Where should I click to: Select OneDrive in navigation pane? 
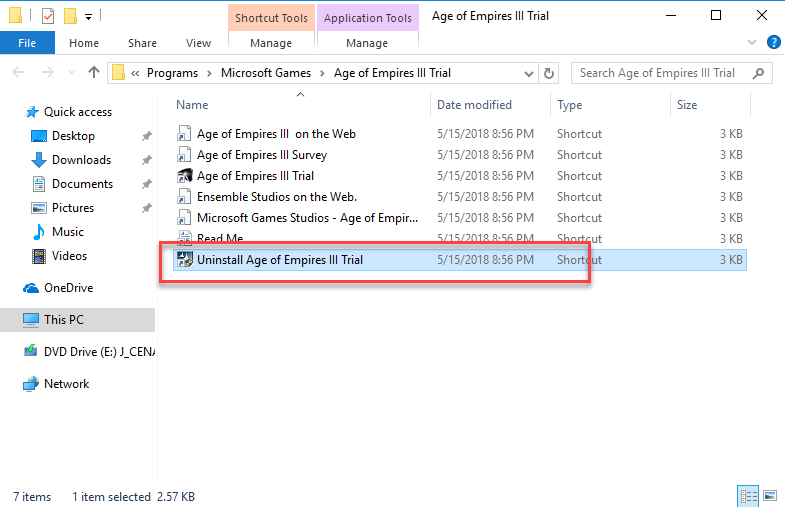[x=69, y=288]
